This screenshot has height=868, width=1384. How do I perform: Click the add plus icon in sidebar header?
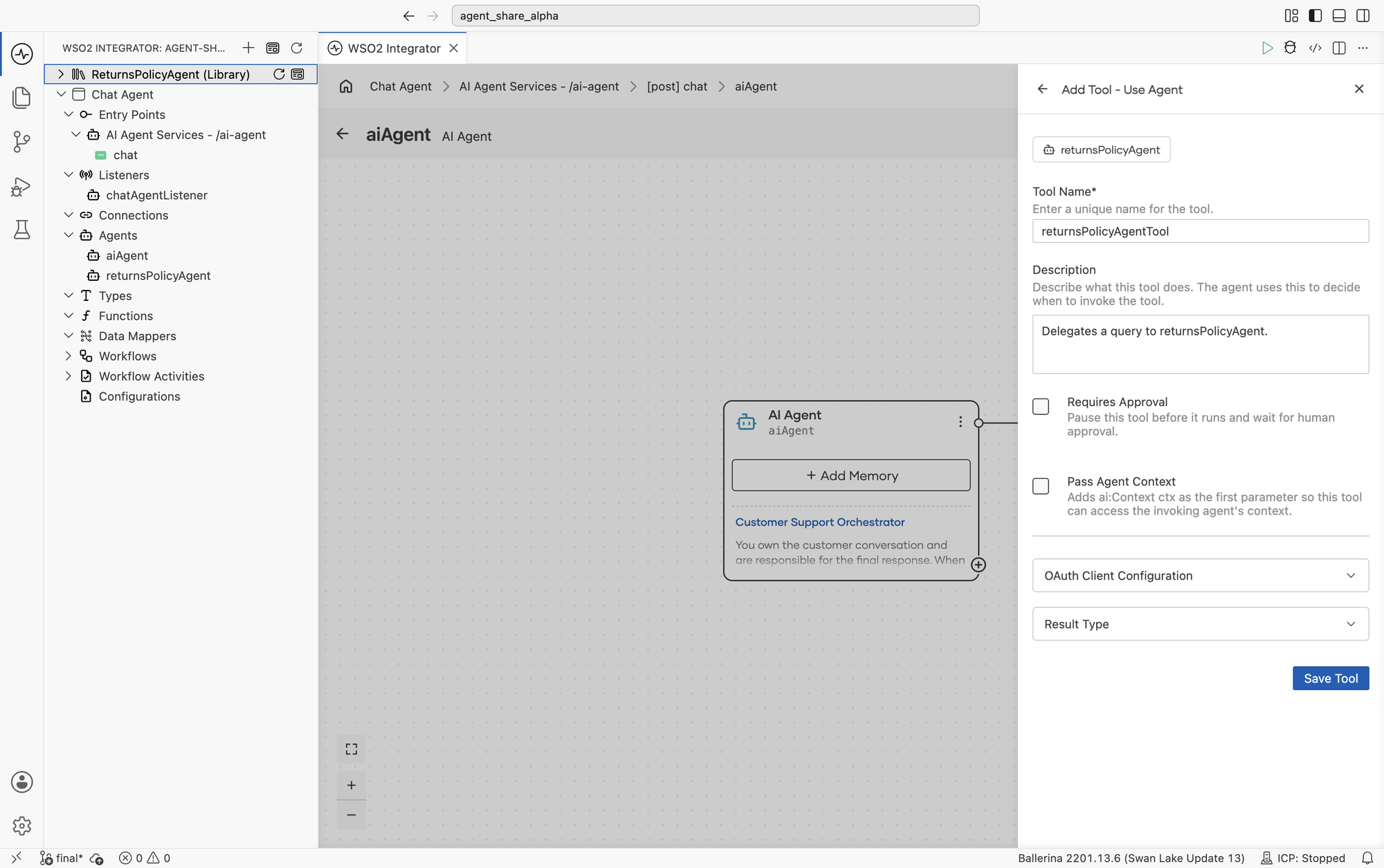coord(248,48)
